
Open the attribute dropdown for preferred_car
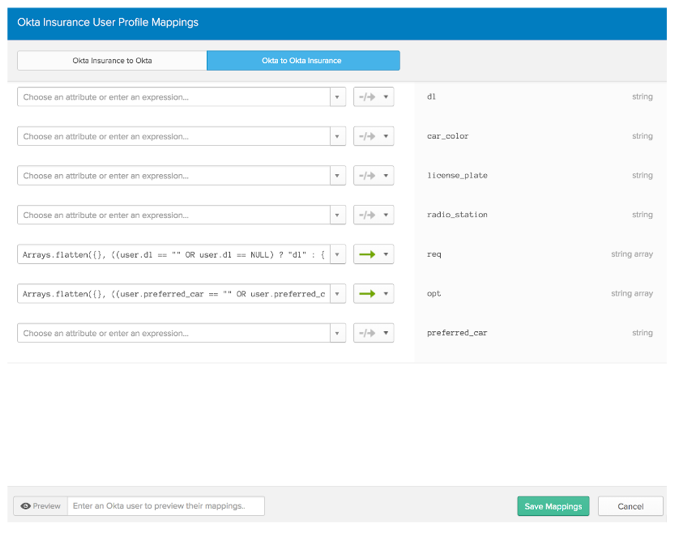pos(337,333)
